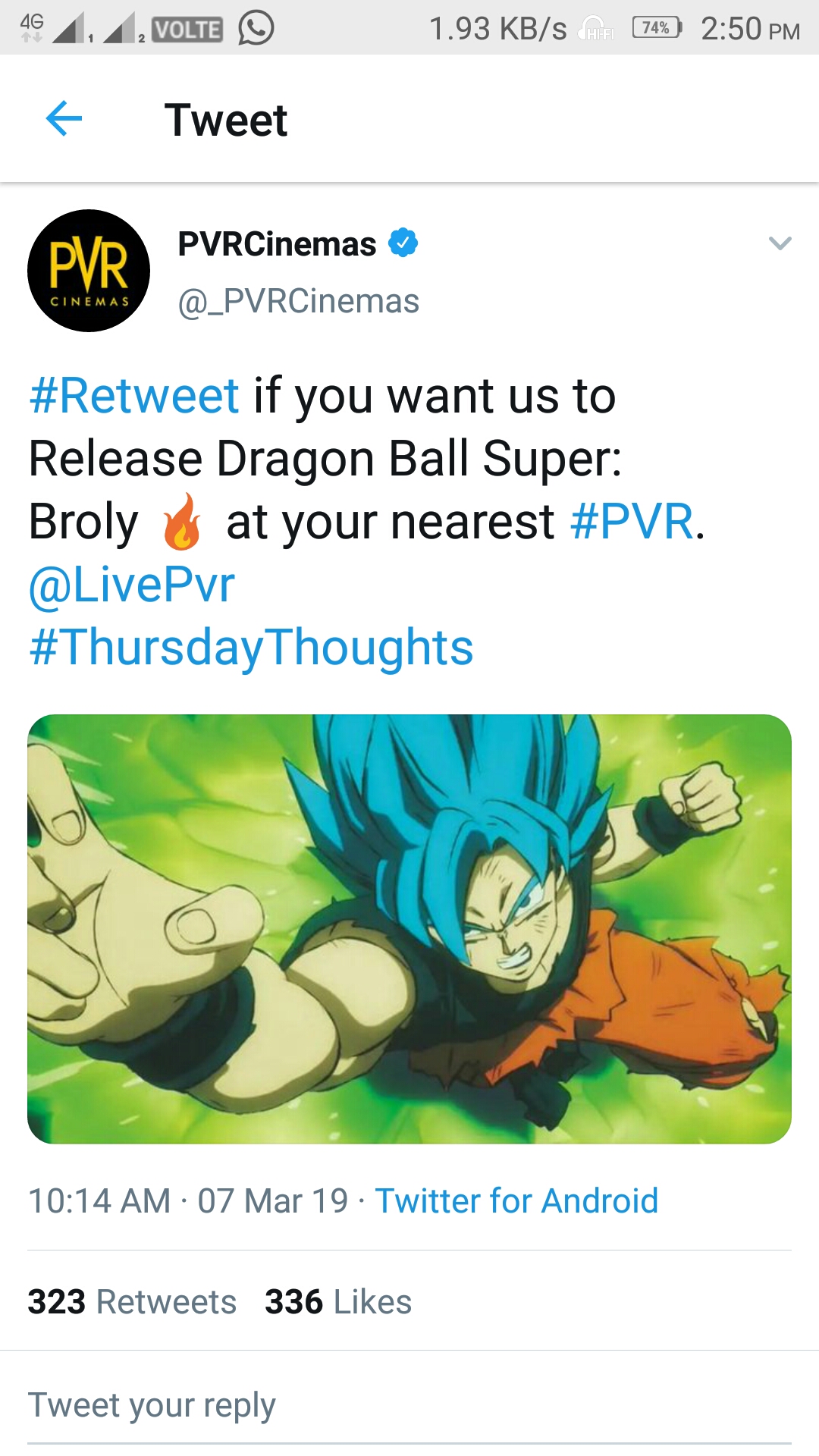The height and width of the screenshot is (1456, 819).
Task: Open the @LivePvr mention
Action: (132, 585)
